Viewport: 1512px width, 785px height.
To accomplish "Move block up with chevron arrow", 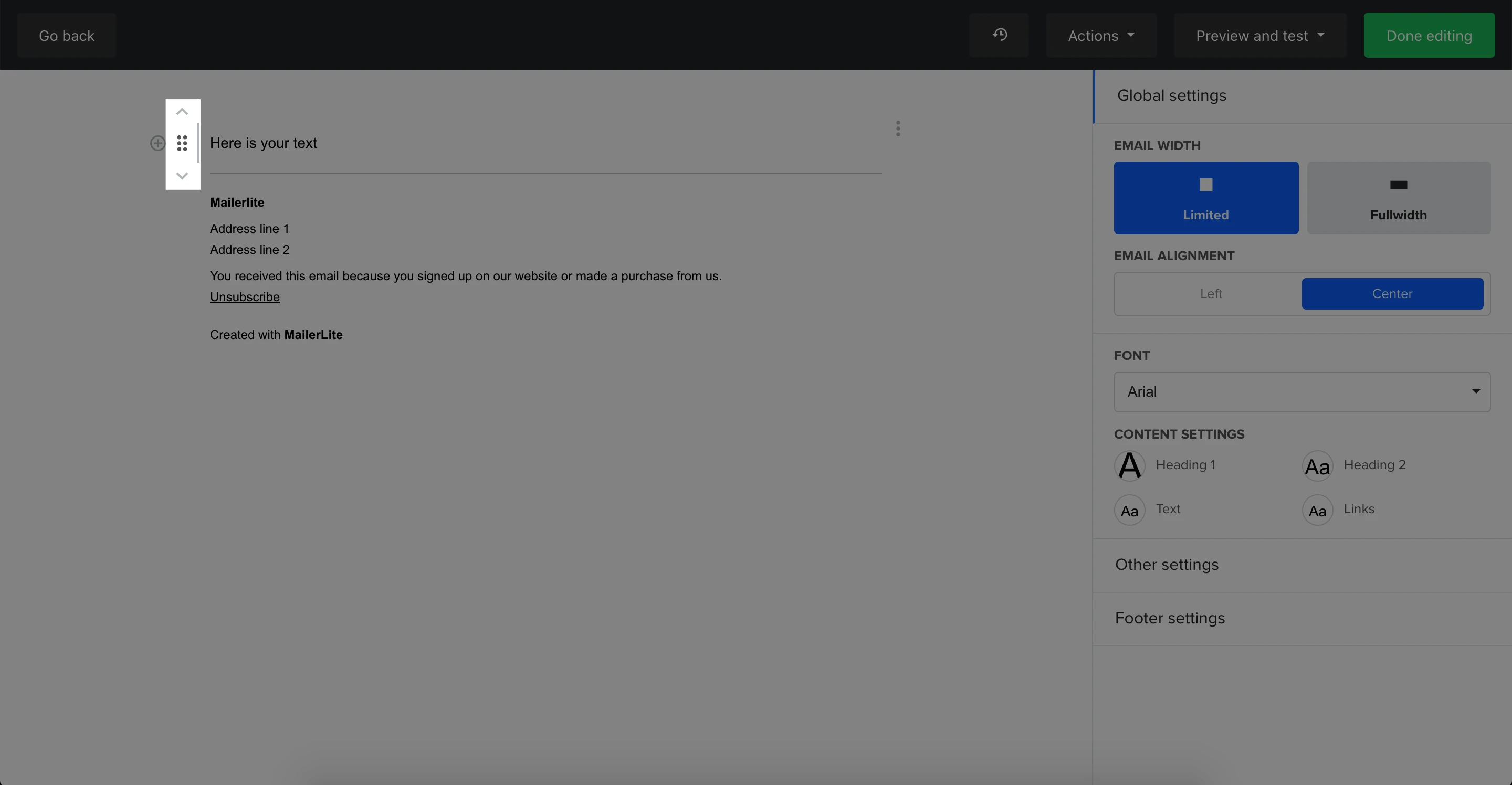I will pyautogui.click(x=182, y=111).
